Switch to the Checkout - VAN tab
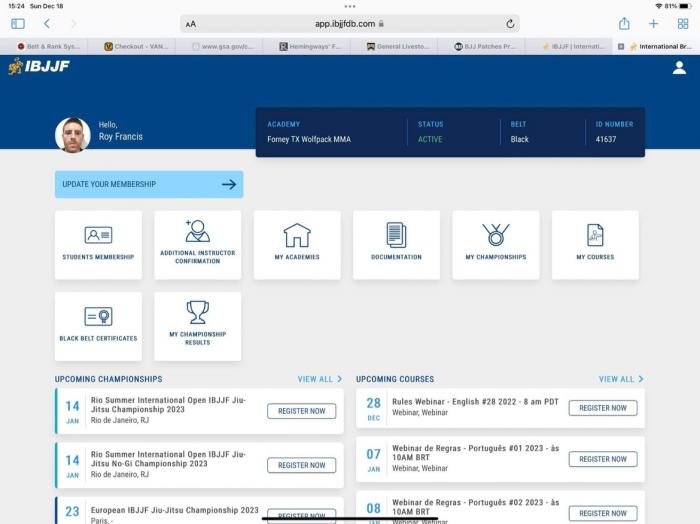Image resolution: width=700 pixels, height=524 pixels. [136, 46]
